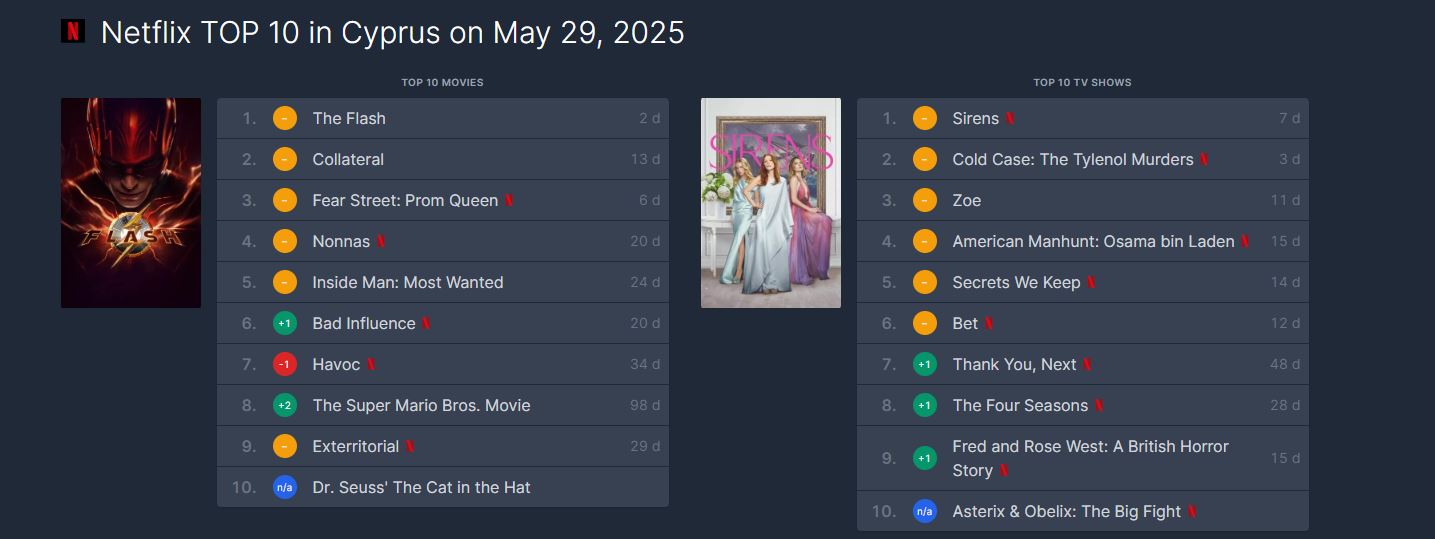
Task: Open the Collateral movie link
Action: tap(348, 159)
